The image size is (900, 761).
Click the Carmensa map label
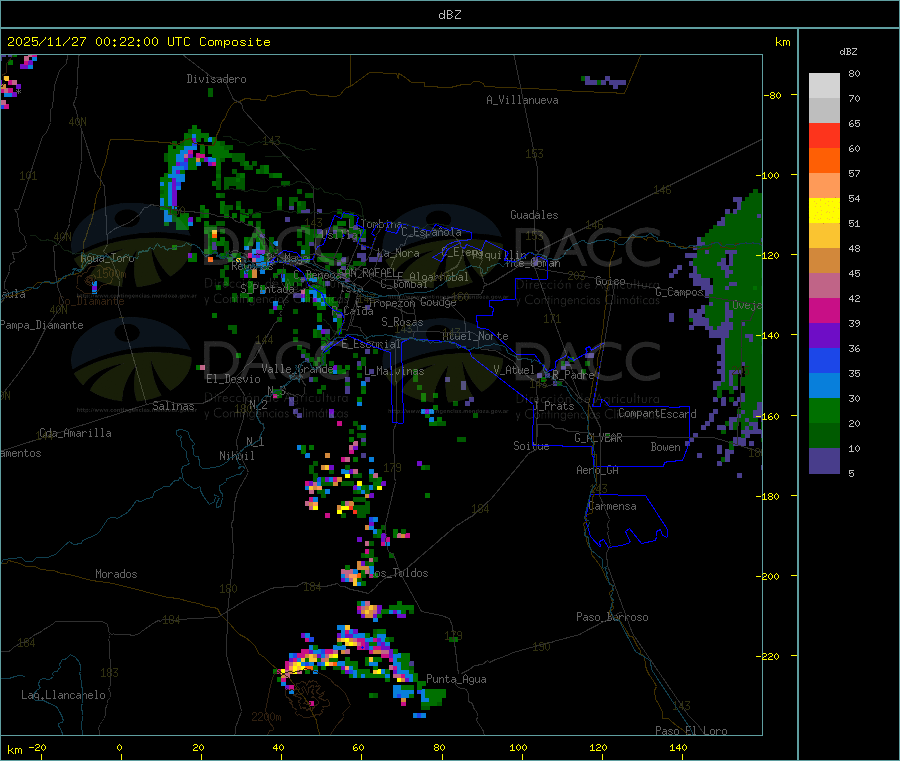pyautogui.click(x=612, y=506)
